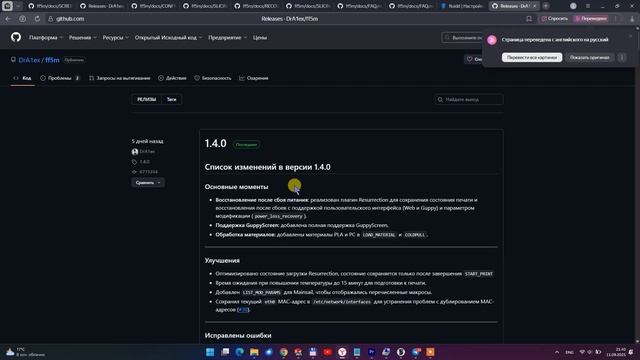Expand the Предприятие menu
Viewport: 640px width, 360px height.
[x=227, y=38]
